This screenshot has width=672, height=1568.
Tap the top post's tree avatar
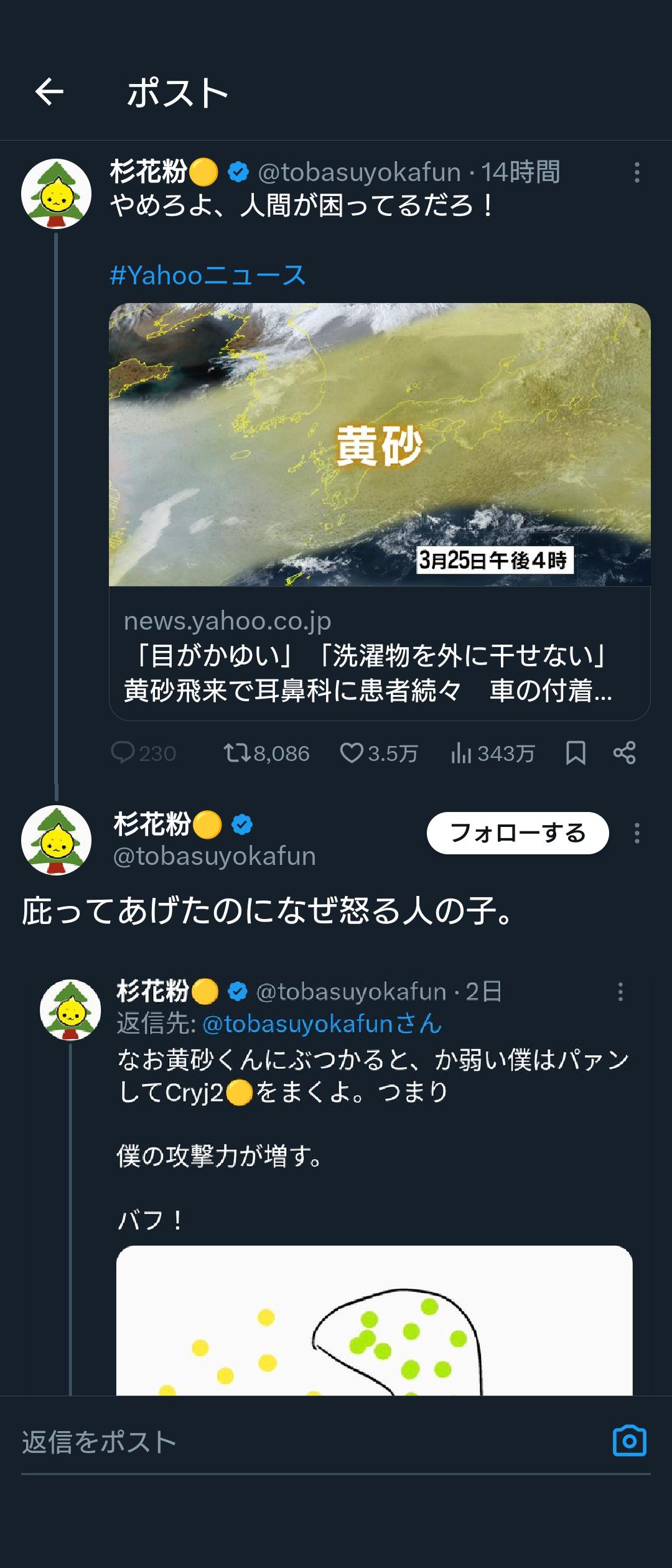pos(57,194)
